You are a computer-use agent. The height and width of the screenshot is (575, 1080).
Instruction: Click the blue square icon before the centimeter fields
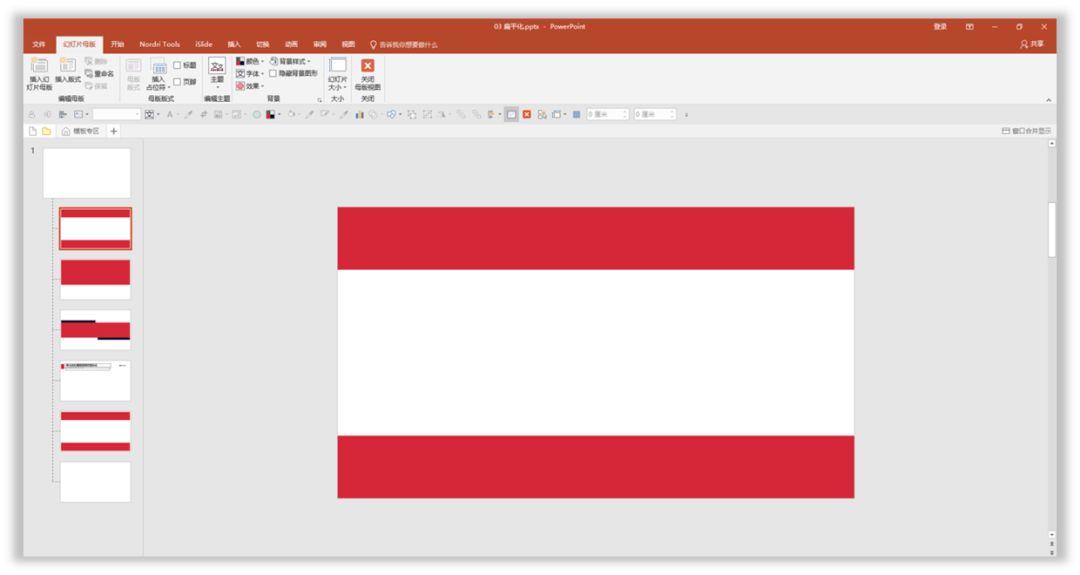pos(577,114)
